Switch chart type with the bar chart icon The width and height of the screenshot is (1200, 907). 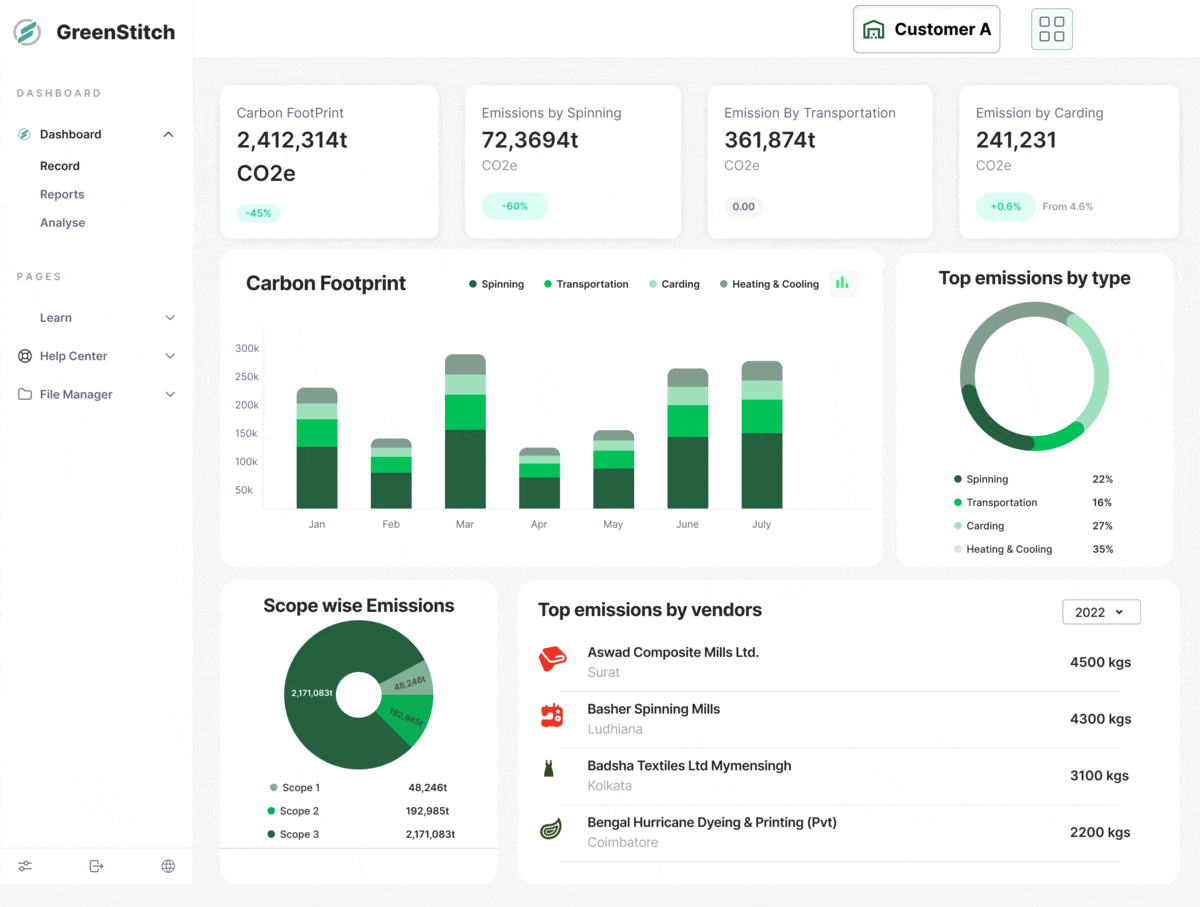coord(842,283)
